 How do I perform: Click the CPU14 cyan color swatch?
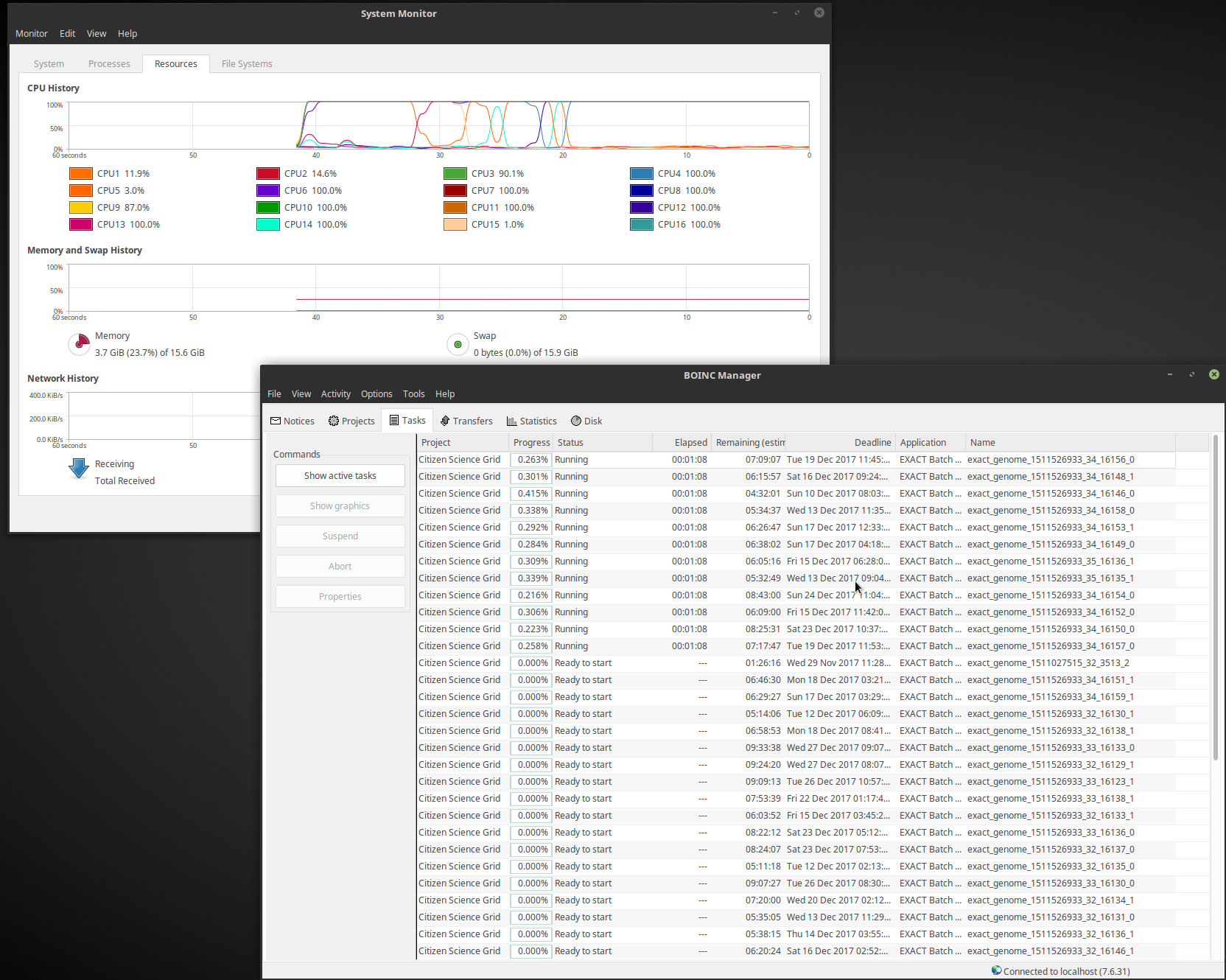[268, 225]
